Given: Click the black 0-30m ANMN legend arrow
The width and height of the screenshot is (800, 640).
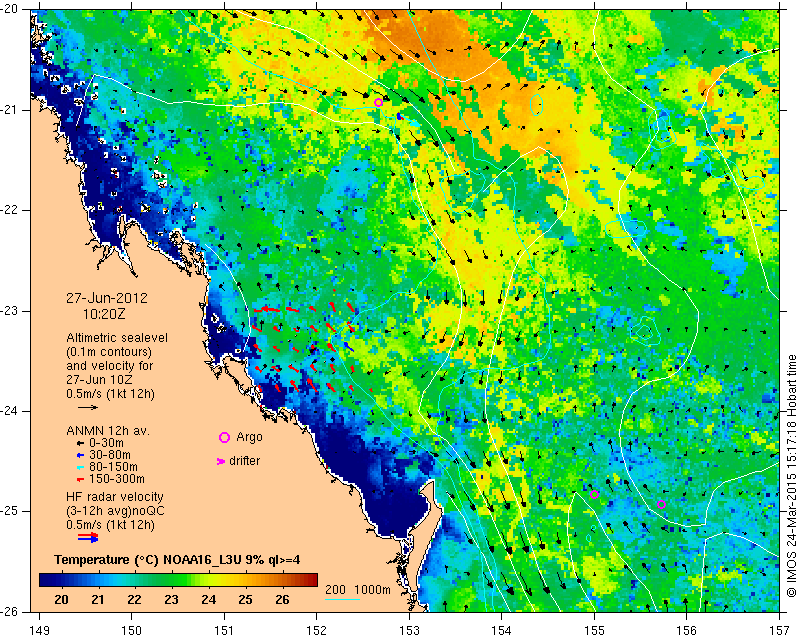Looking at the screenshot, I should 80,444.
